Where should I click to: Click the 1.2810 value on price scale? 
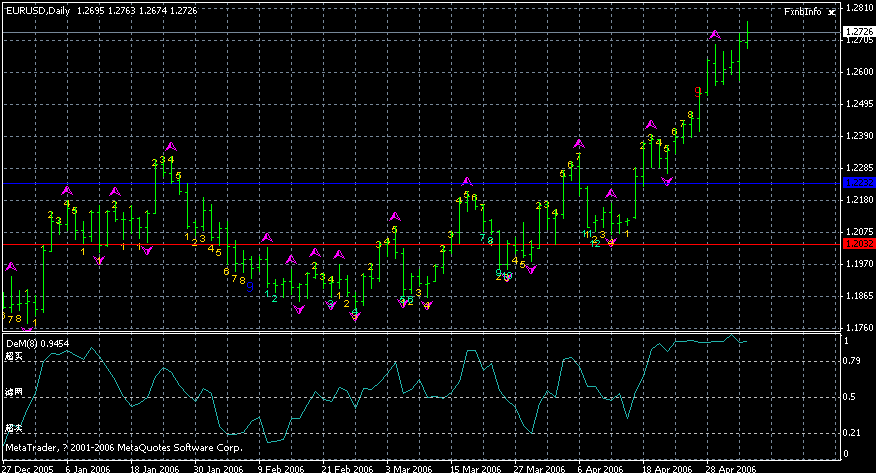tap(858, 8)
